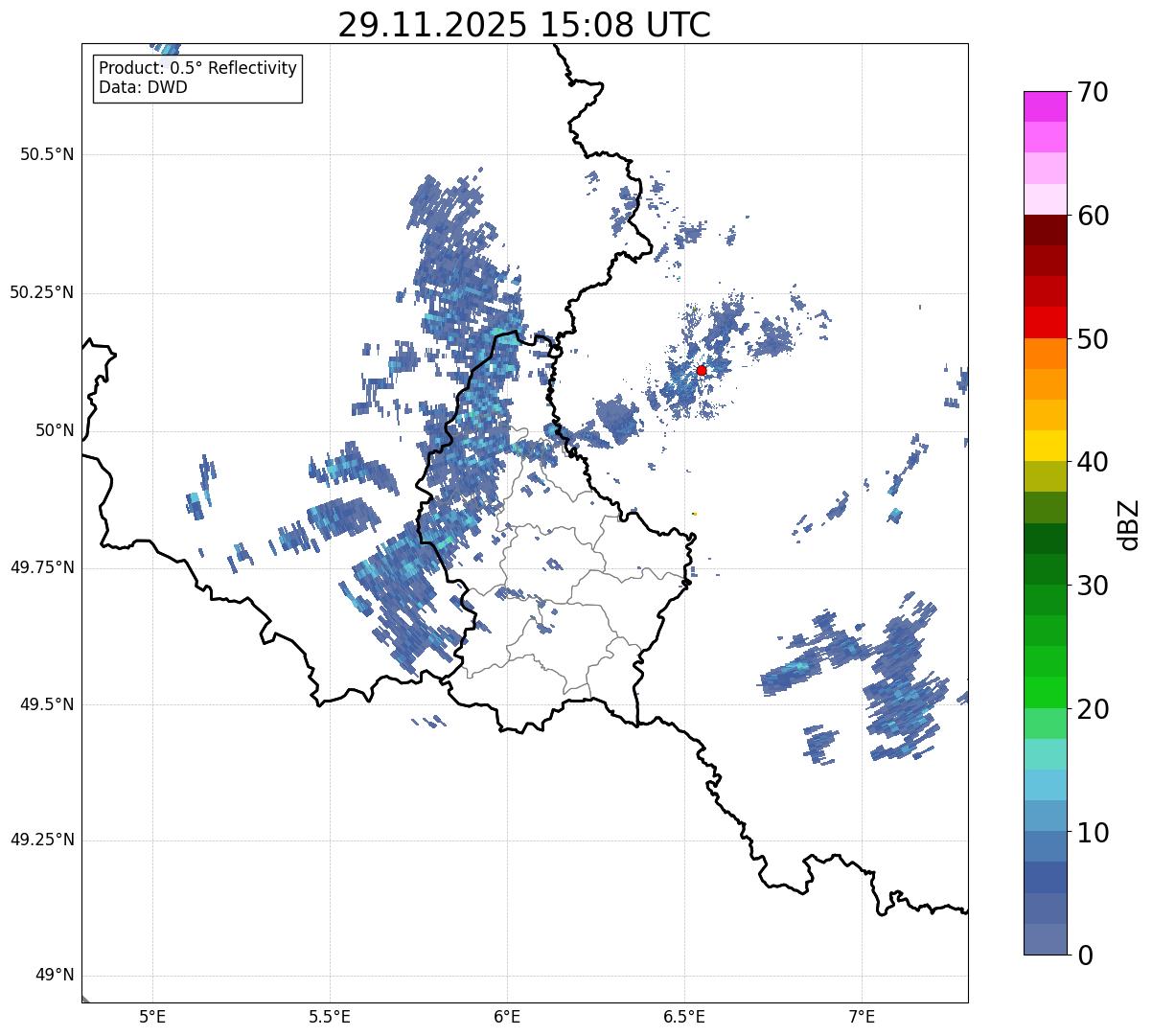Click the 50°N latitude label

55,430
